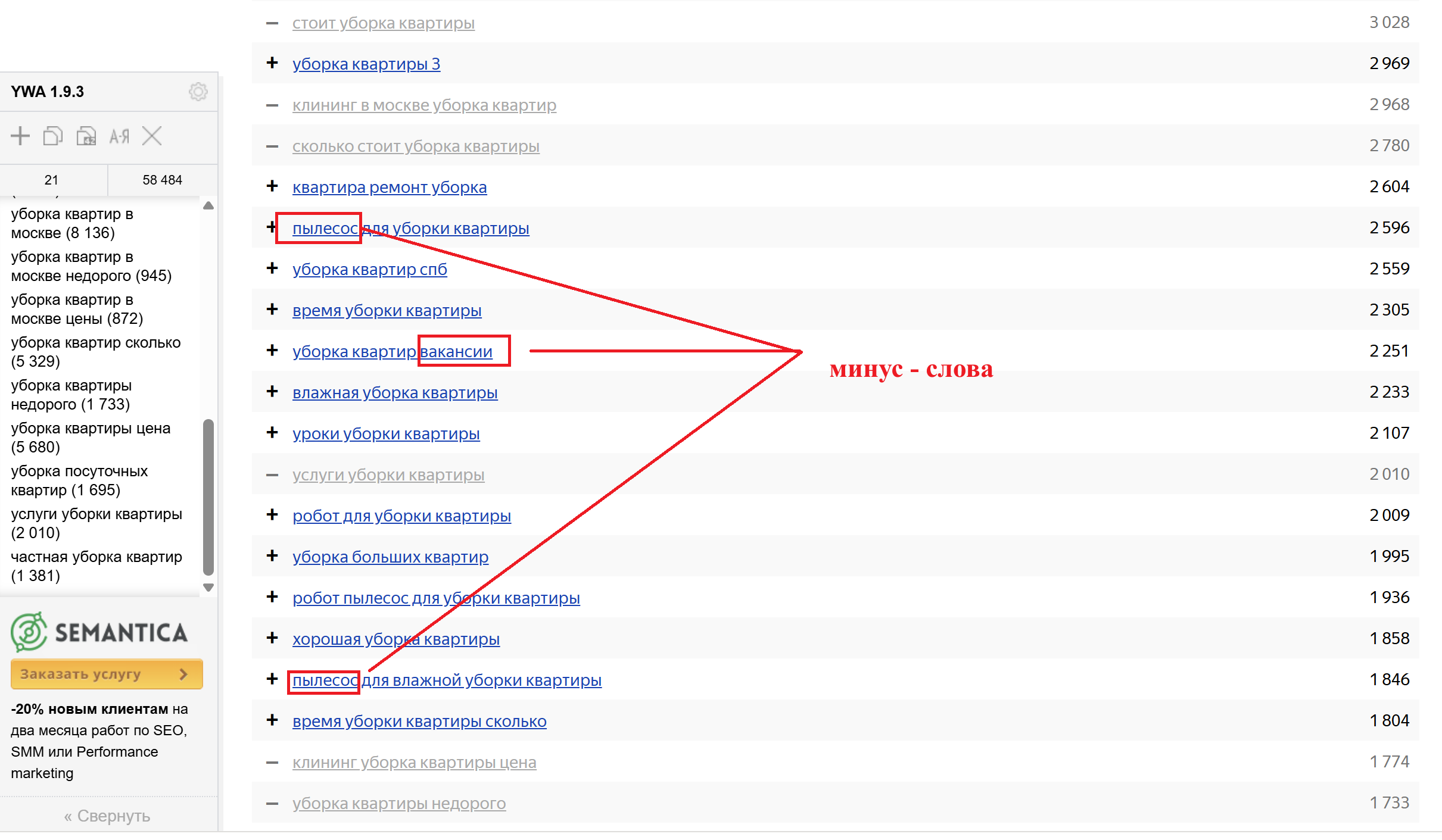The height and width of the screenshot is (840, 1442).
Task: Remove 'стоит уборка квартиры' using minus sign
Action: coord(272,23)
